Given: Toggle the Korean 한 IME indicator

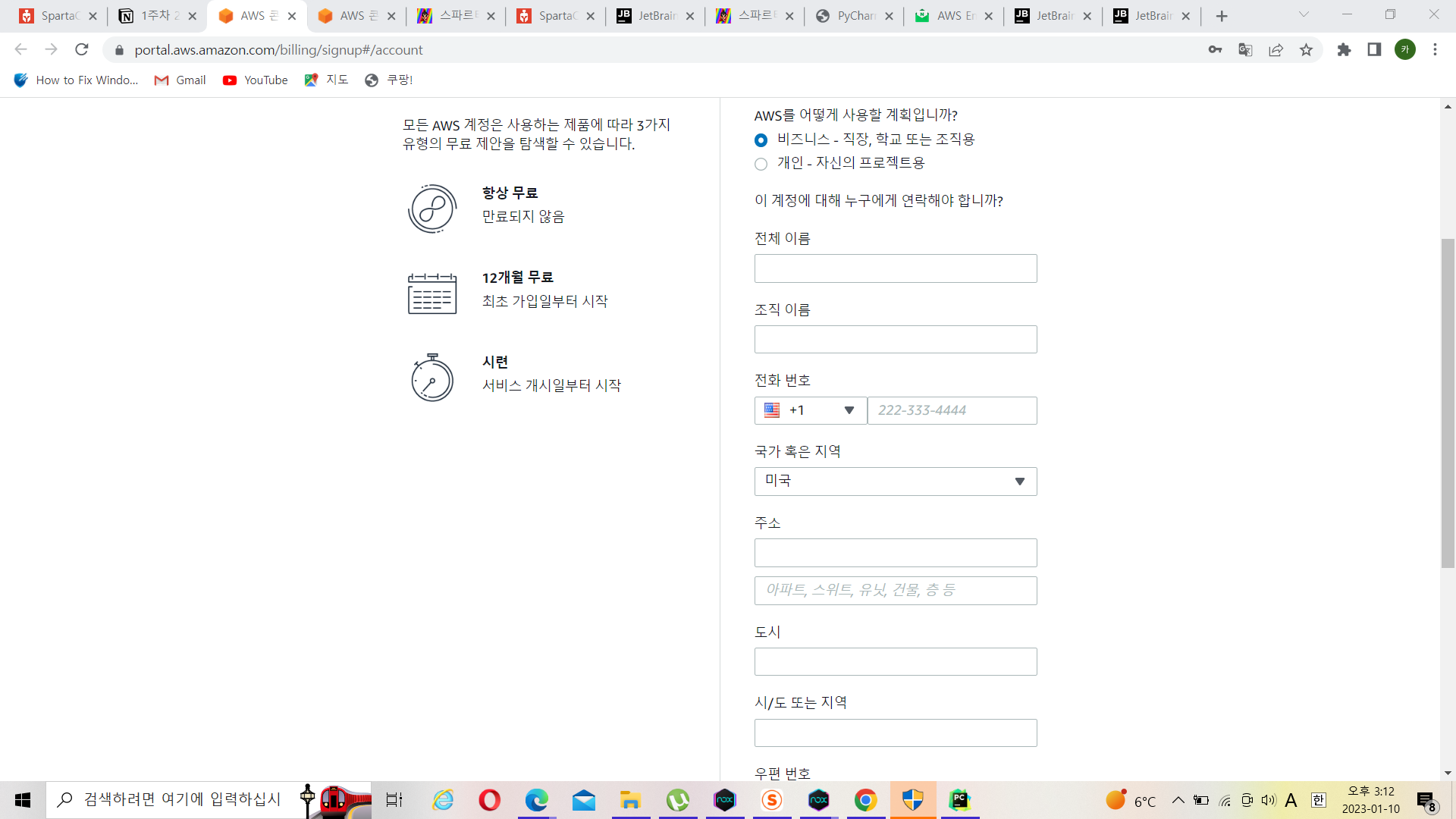Looking at the screenshot, I should pos(1319,800).
